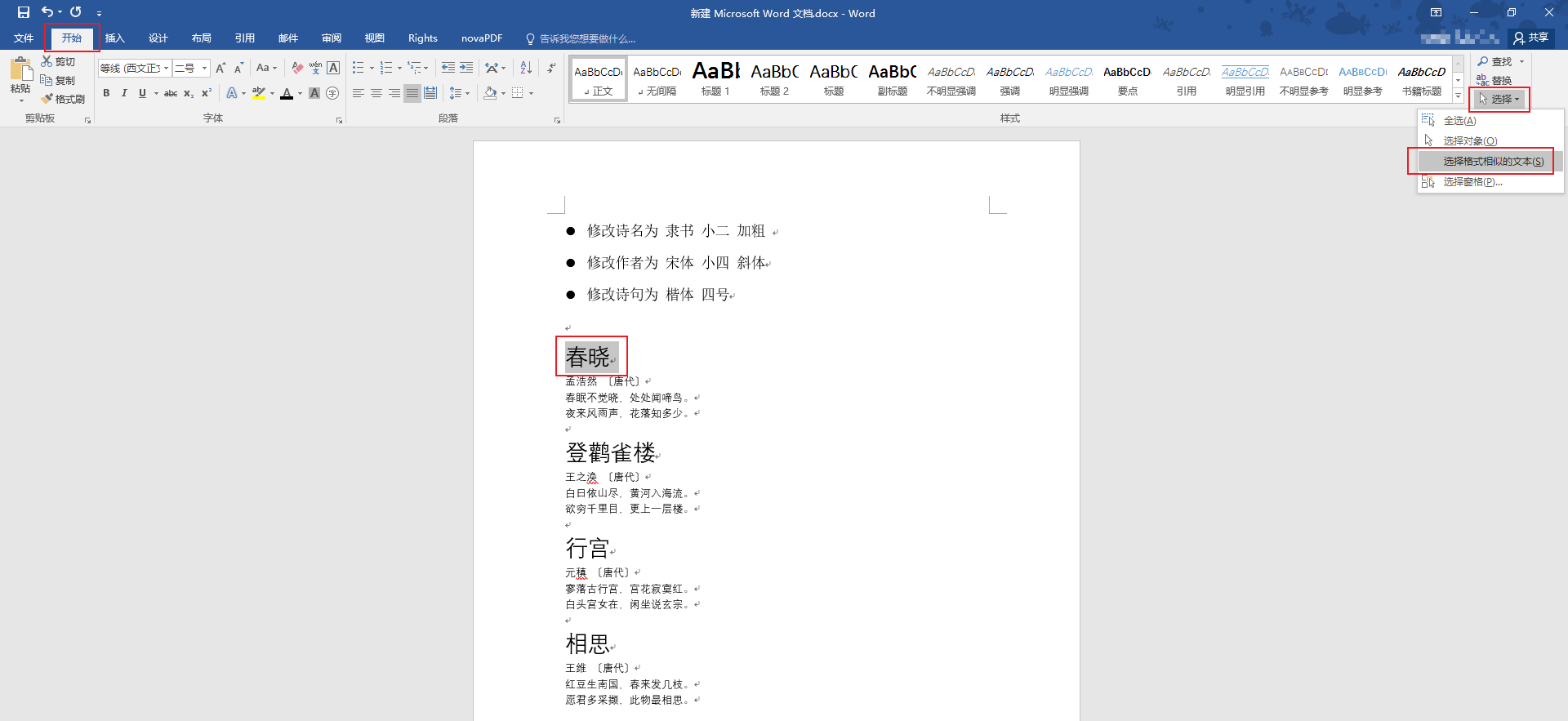Switch to the 布局 layout tab
Screen dimensions: 1568x721
tap(202, 38)
